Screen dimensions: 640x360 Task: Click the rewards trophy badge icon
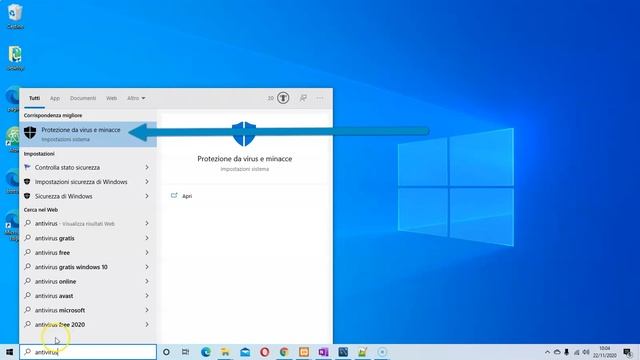pos(283,98)
